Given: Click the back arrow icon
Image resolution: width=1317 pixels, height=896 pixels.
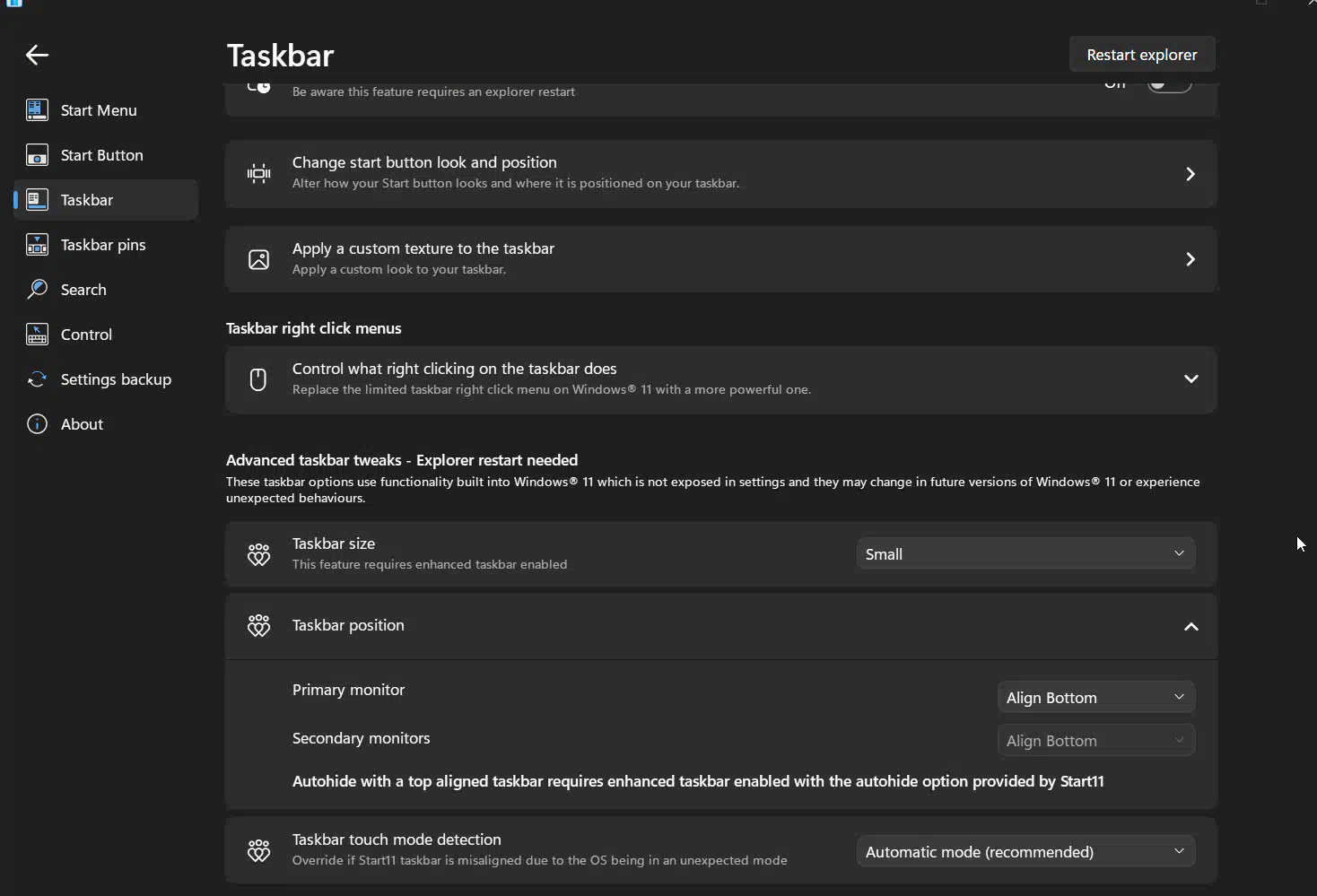Looking at the screenshot, I should point(37,56).
